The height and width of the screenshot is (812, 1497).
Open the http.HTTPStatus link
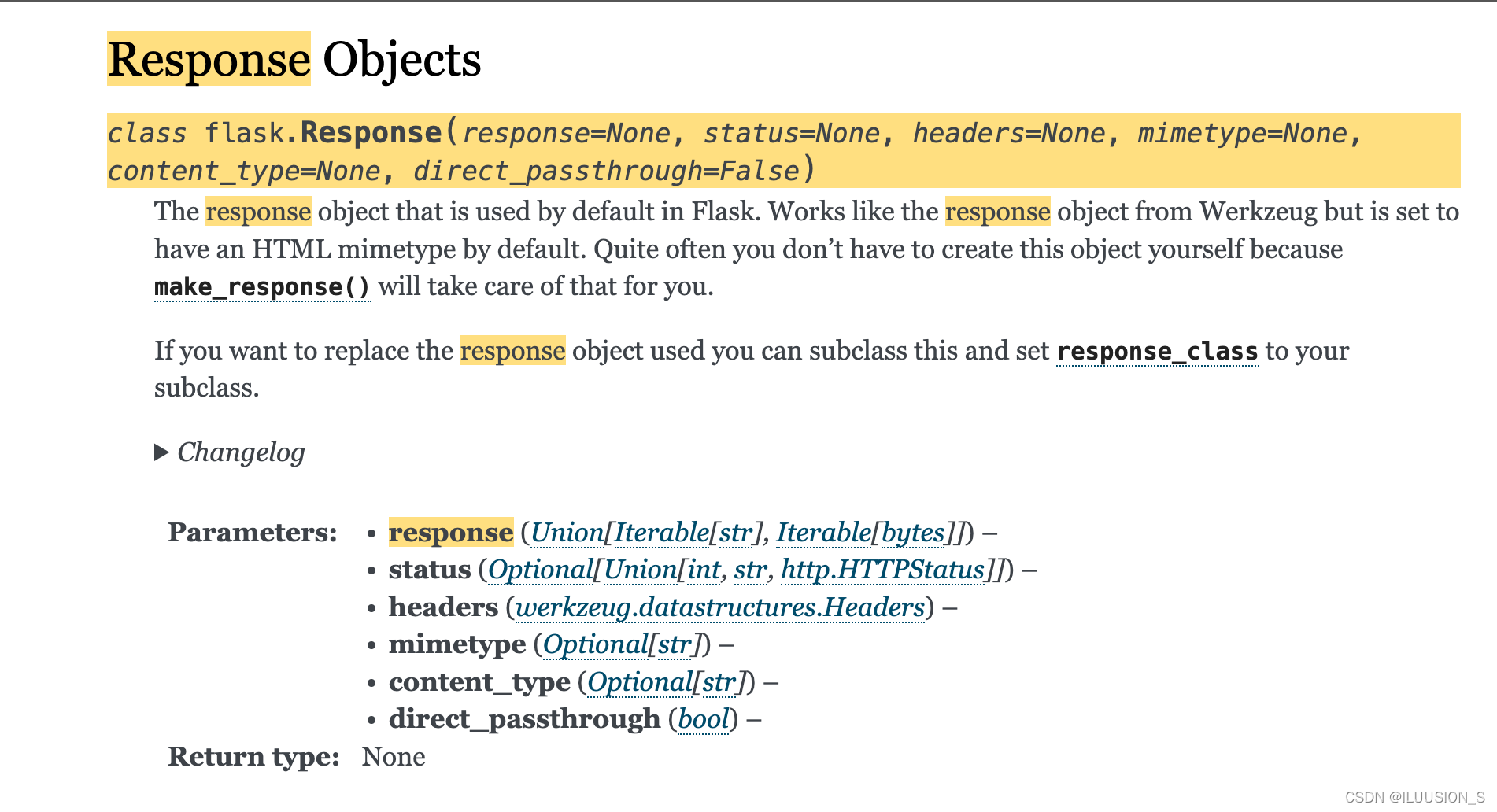pos(883,570)
